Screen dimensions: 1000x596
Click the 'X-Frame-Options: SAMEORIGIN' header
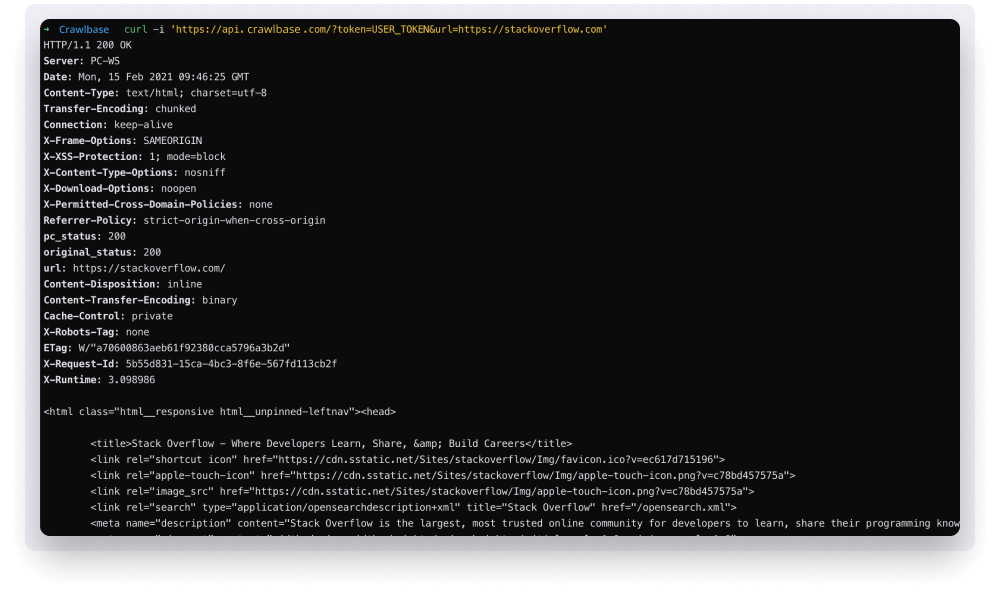pos(122,141)
